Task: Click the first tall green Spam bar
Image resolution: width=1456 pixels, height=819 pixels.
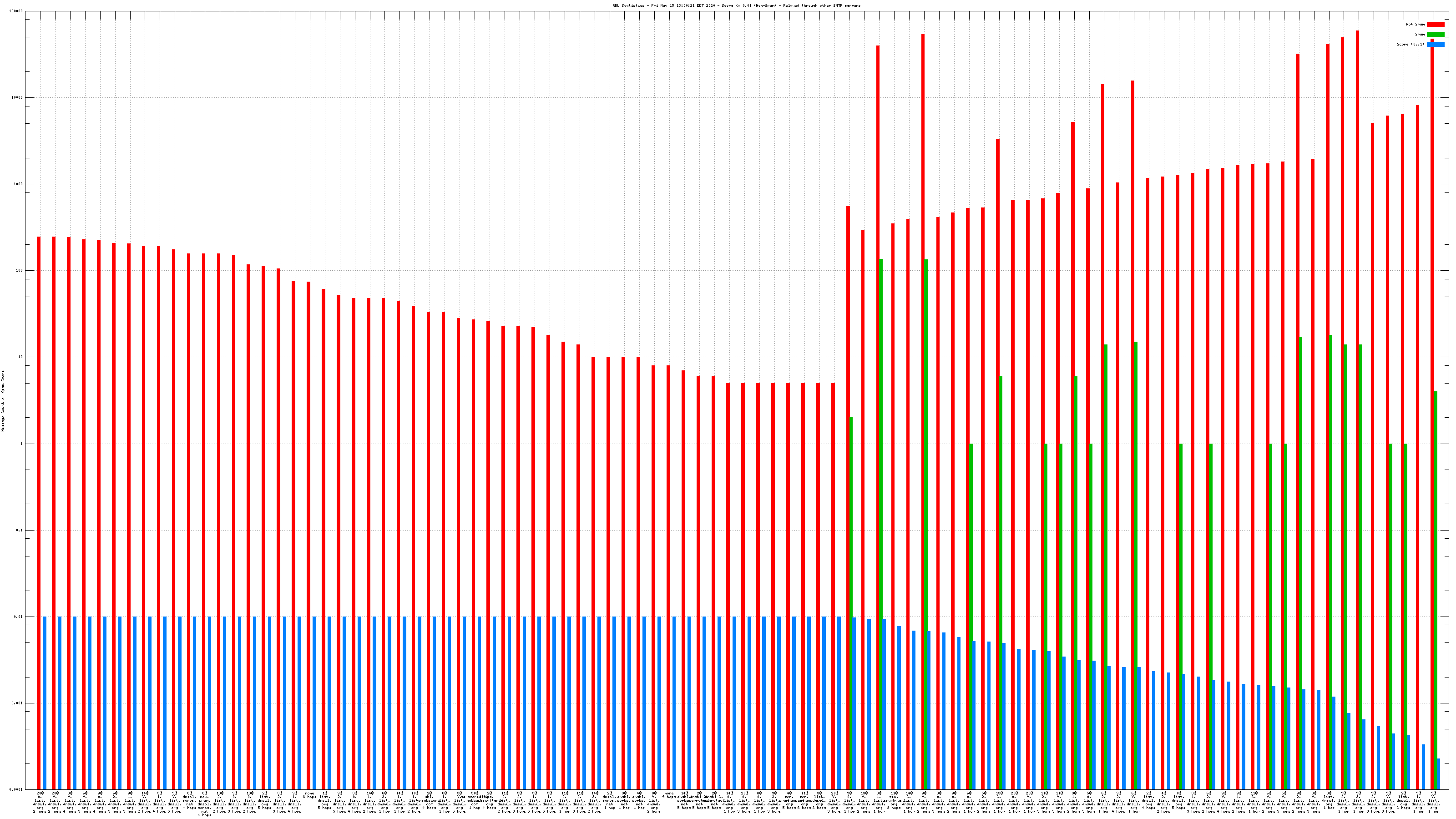Action: [880, 509]
